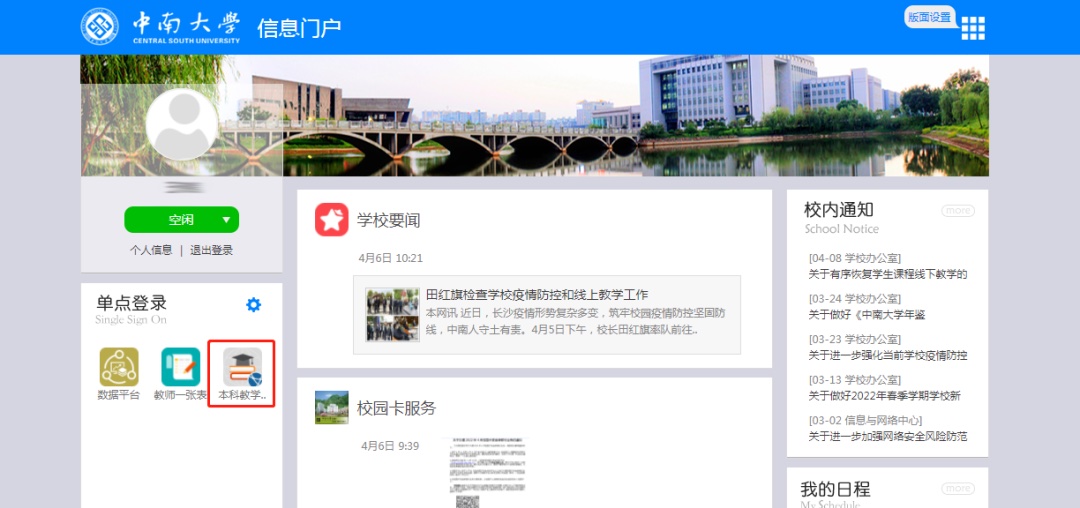Click the 校园卡服务 section icon
The width and height of the screenshot is (1080, 508).
(332, 408)
